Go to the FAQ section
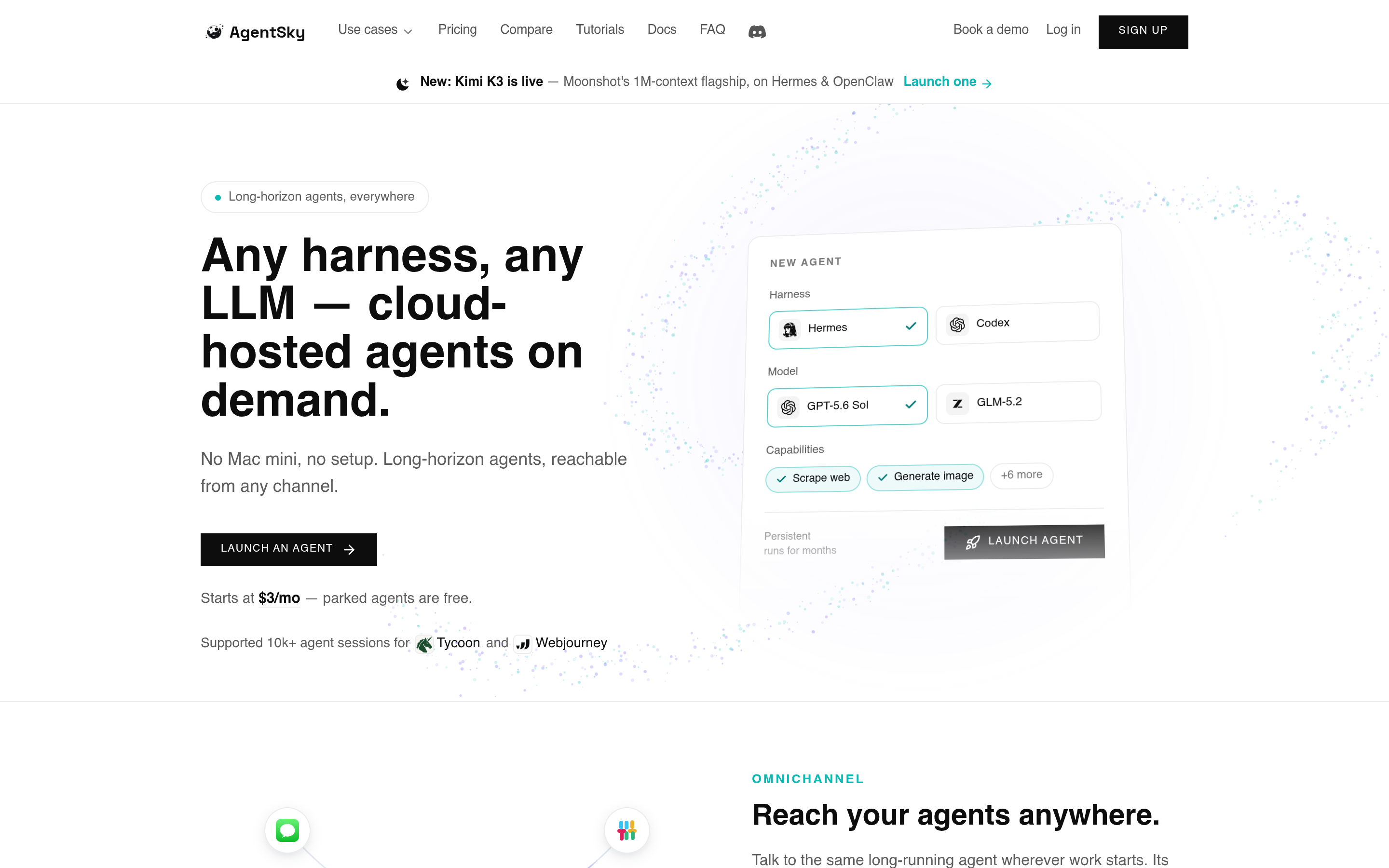The width and height of the screenshot is (1389, 868). click(x=712, y=30)
